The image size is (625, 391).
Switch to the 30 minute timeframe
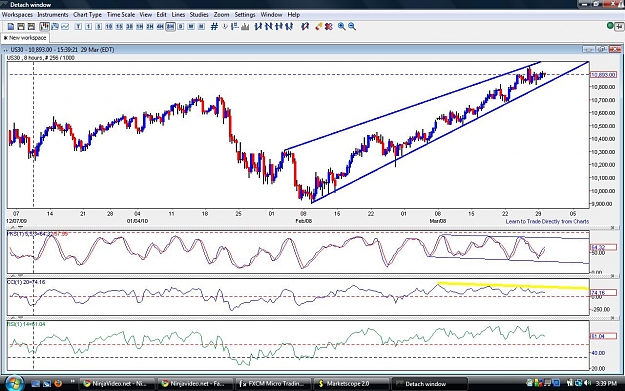129,27
